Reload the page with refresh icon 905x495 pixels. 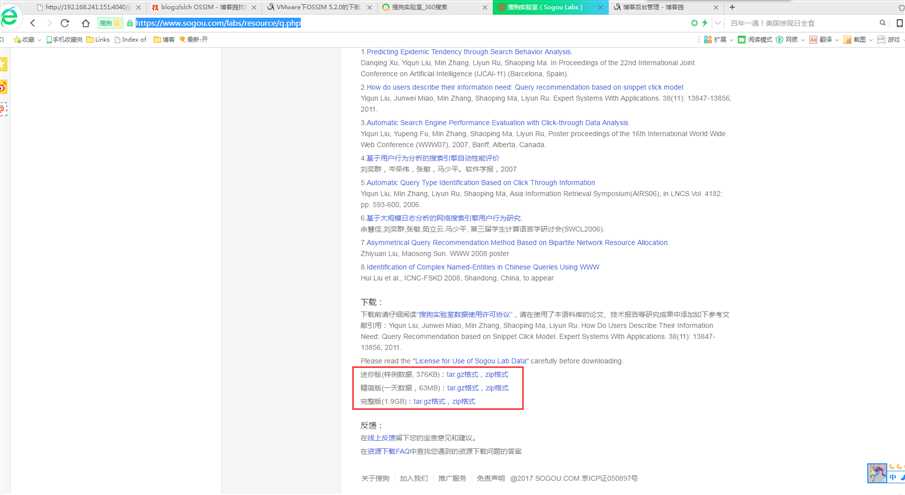[x=65, y=23]
